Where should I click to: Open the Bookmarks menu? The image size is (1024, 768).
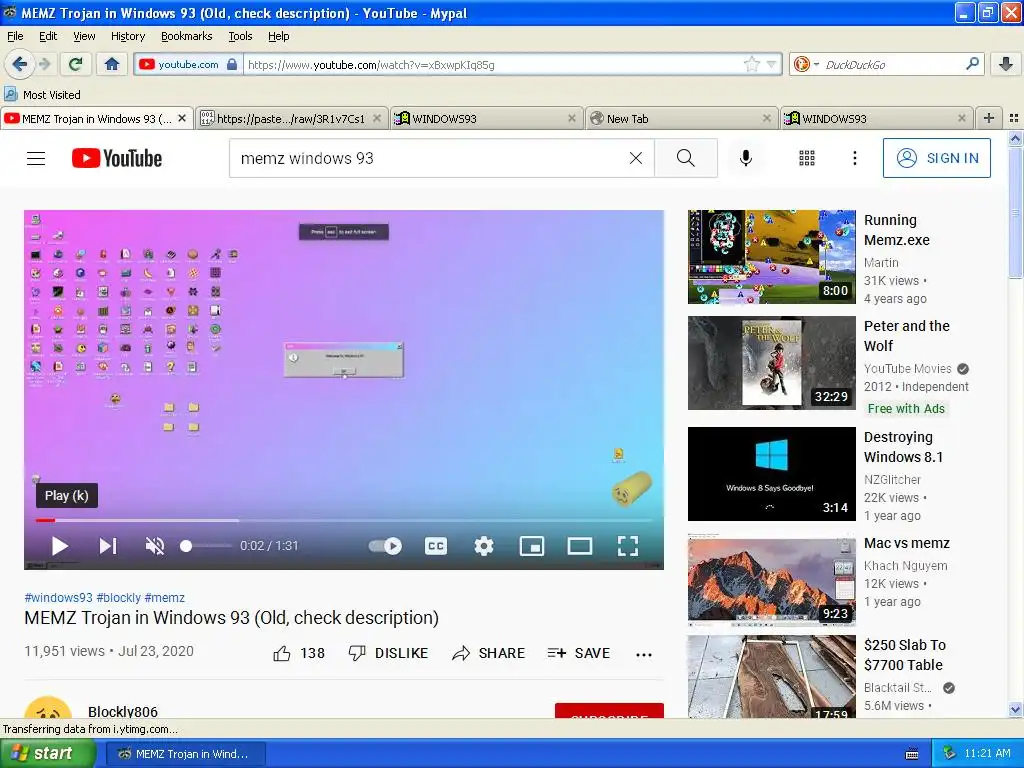186,36
